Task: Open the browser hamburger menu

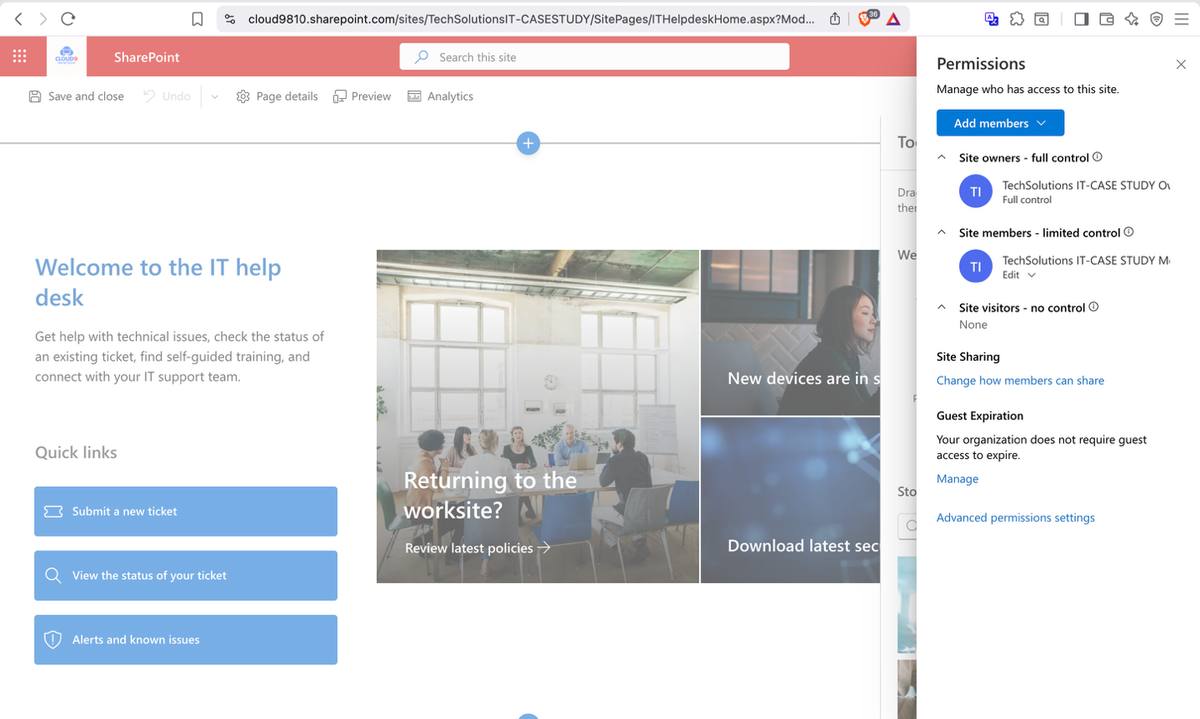Action: click(1181, 18)
